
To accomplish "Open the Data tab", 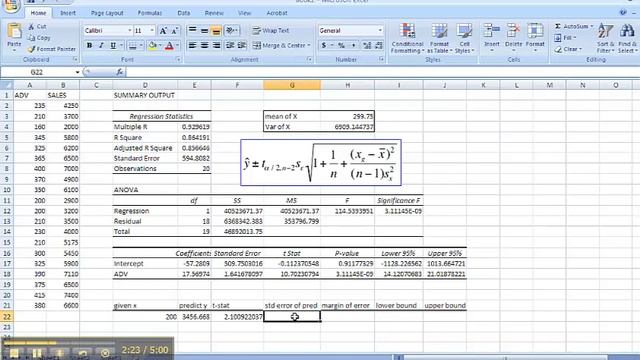I will click(x=184, y=13).
